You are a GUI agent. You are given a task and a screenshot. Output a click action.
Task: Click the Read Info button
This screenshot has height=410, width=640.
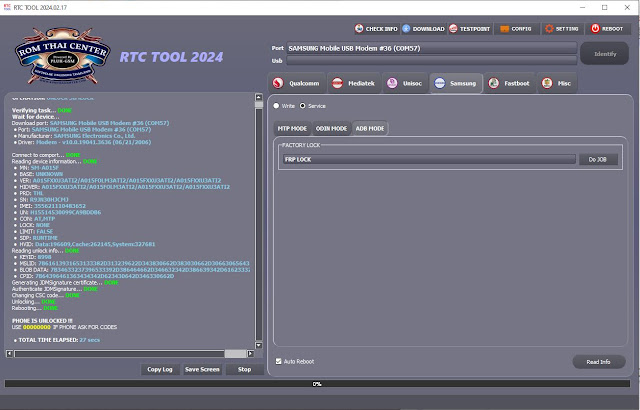coord(599,361)
